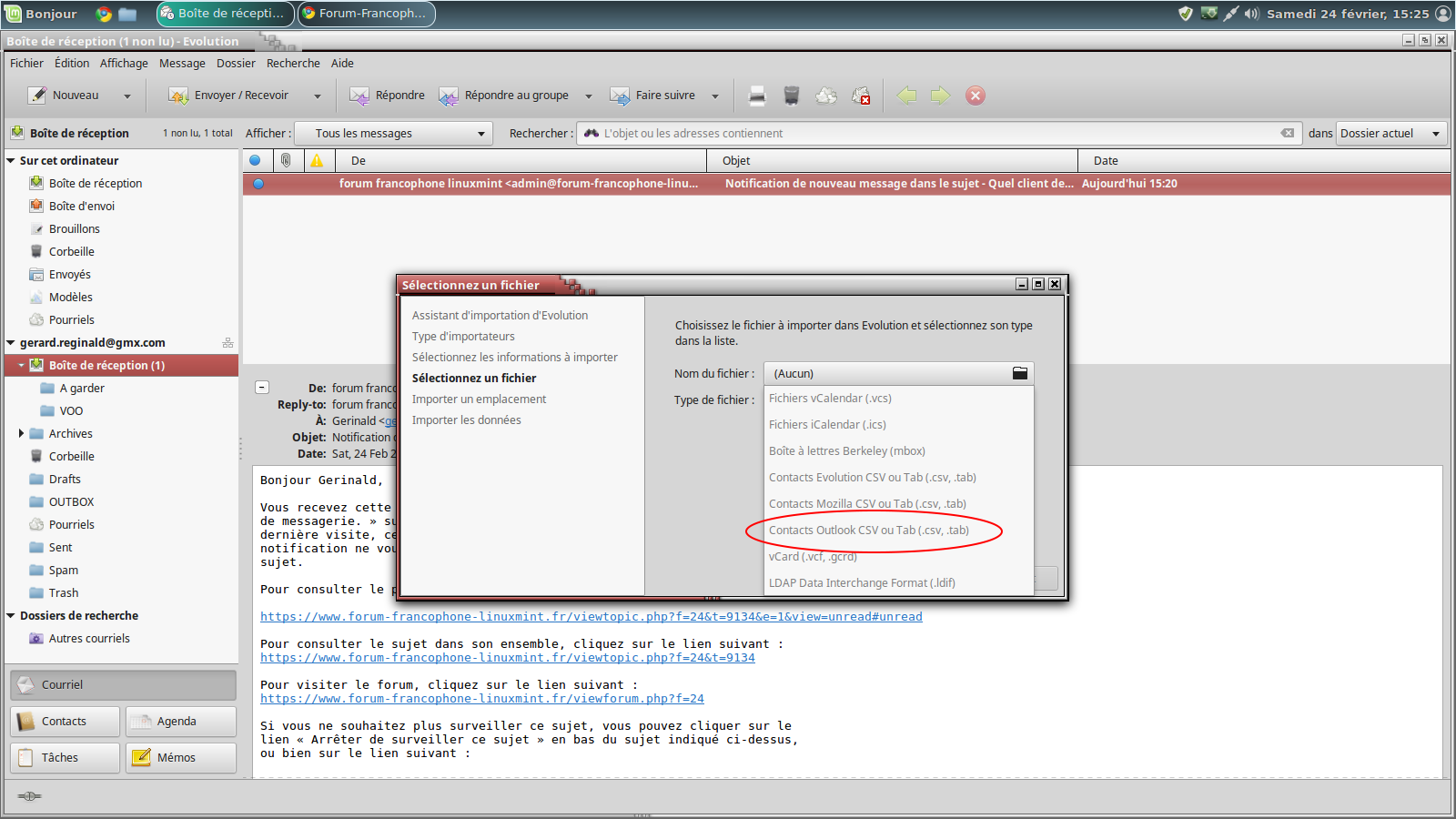
Task: Click the red cancel operation icon
Action: (976, 96)
